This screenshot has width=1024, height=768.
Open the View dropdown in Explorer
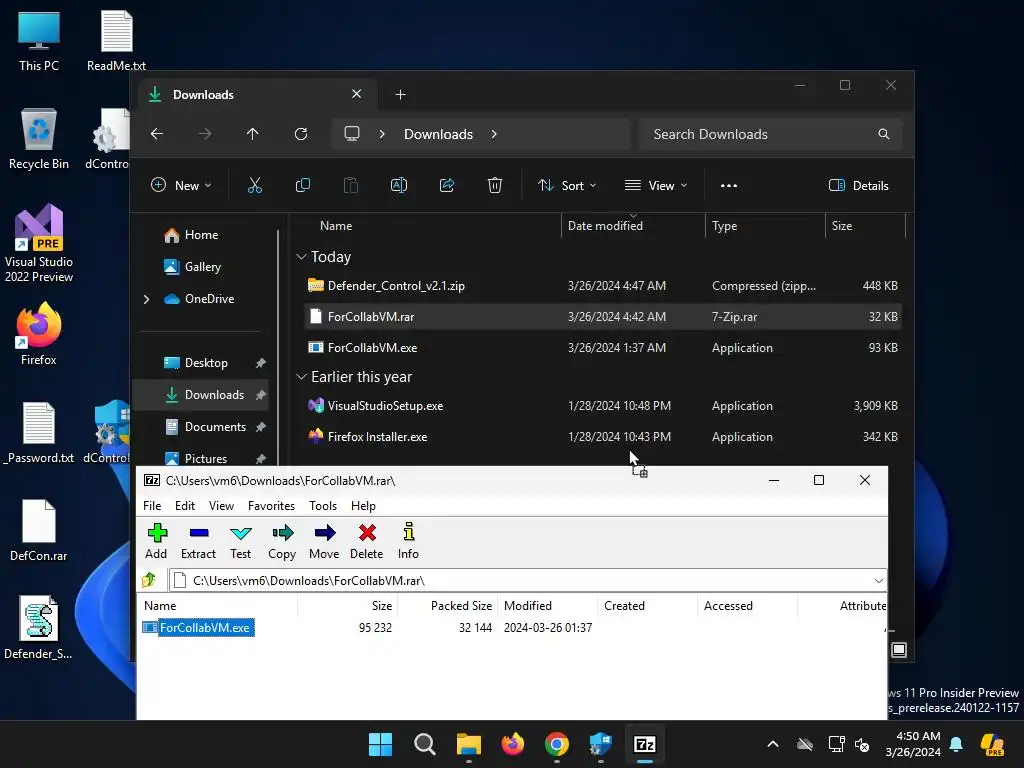tap(656, 185)
